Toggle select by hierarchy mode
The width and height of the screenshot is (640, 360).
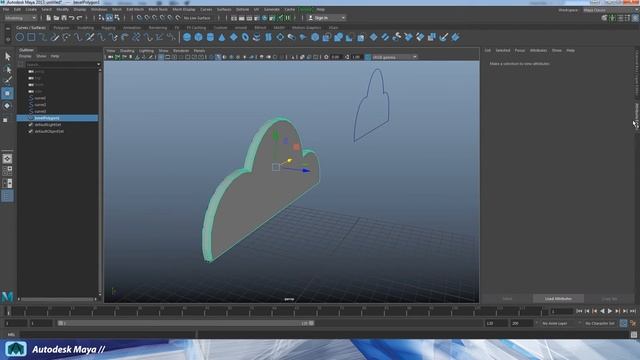101,18
